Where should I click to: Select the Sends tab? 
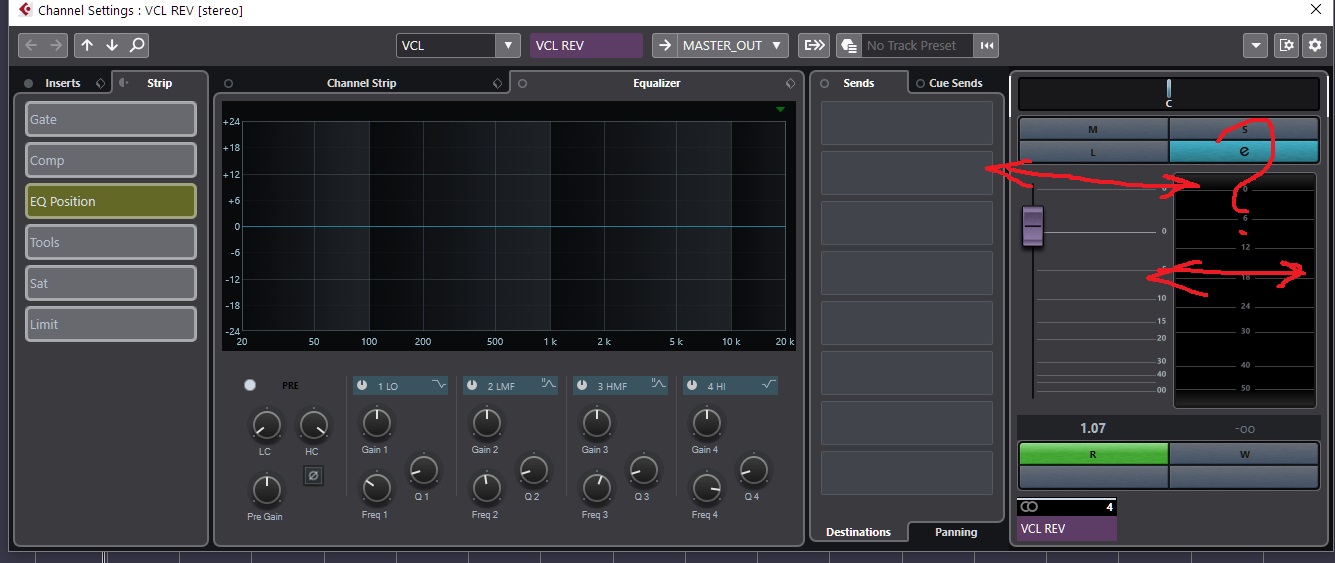[x=858, y=83]
